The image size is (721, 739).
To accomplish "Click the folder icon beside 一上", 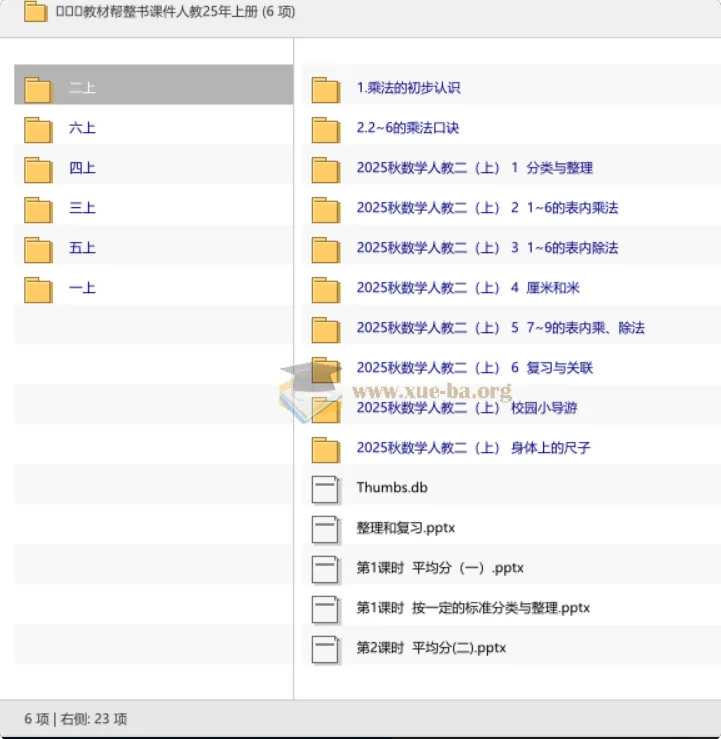I will (38, 290).
